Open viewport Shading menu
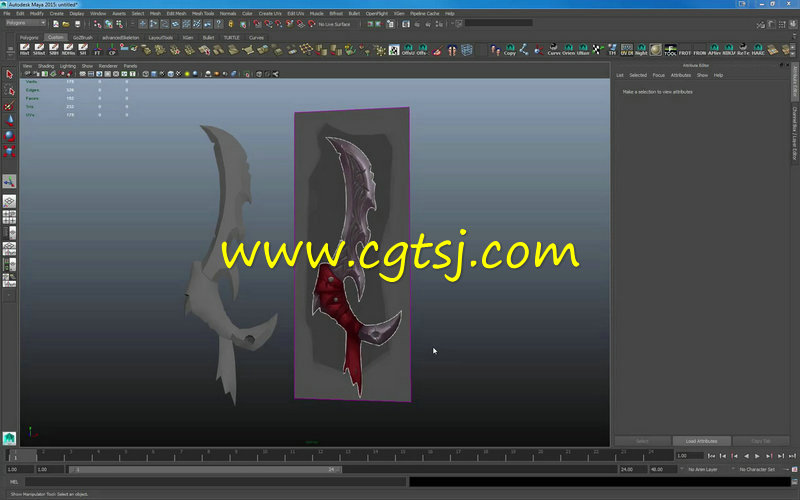The width and height of the screenshot is (800, 500). (45, 66)
